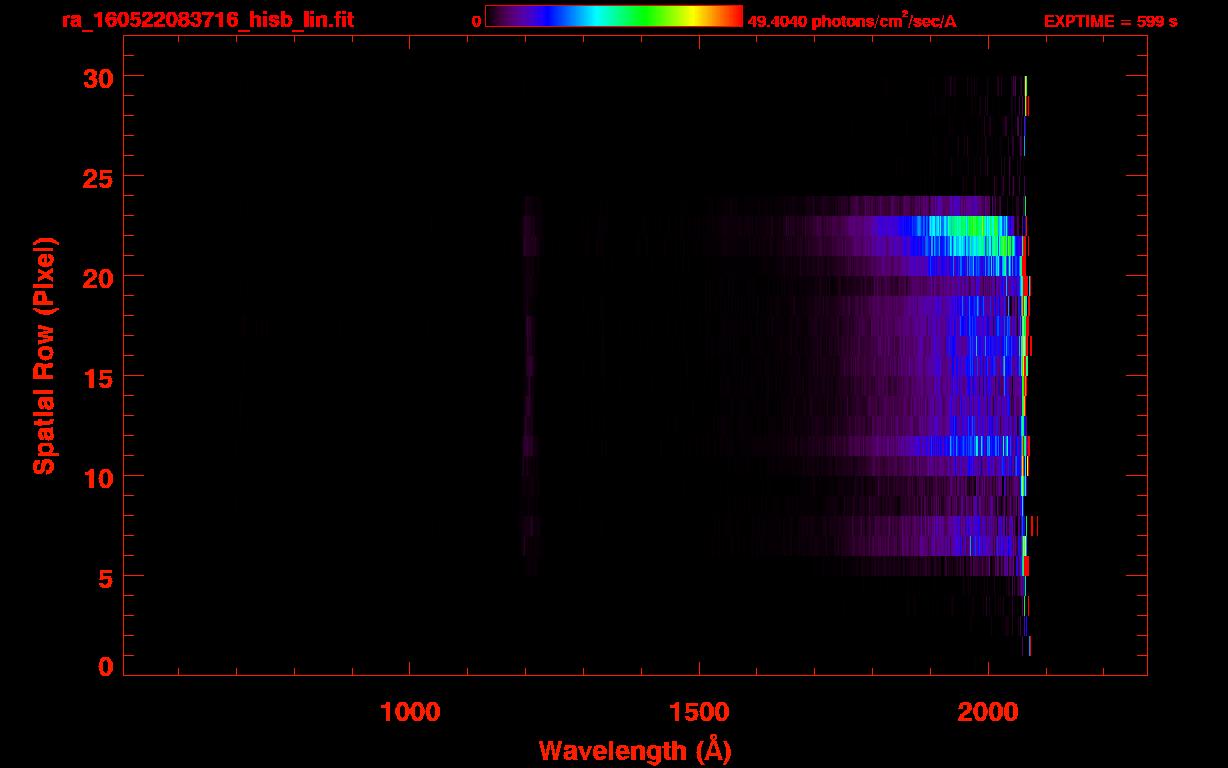Click the EXPTIME = 599 s text
The width and height of the screenshot is (1228, 768).
click(x=1110, y=21)
